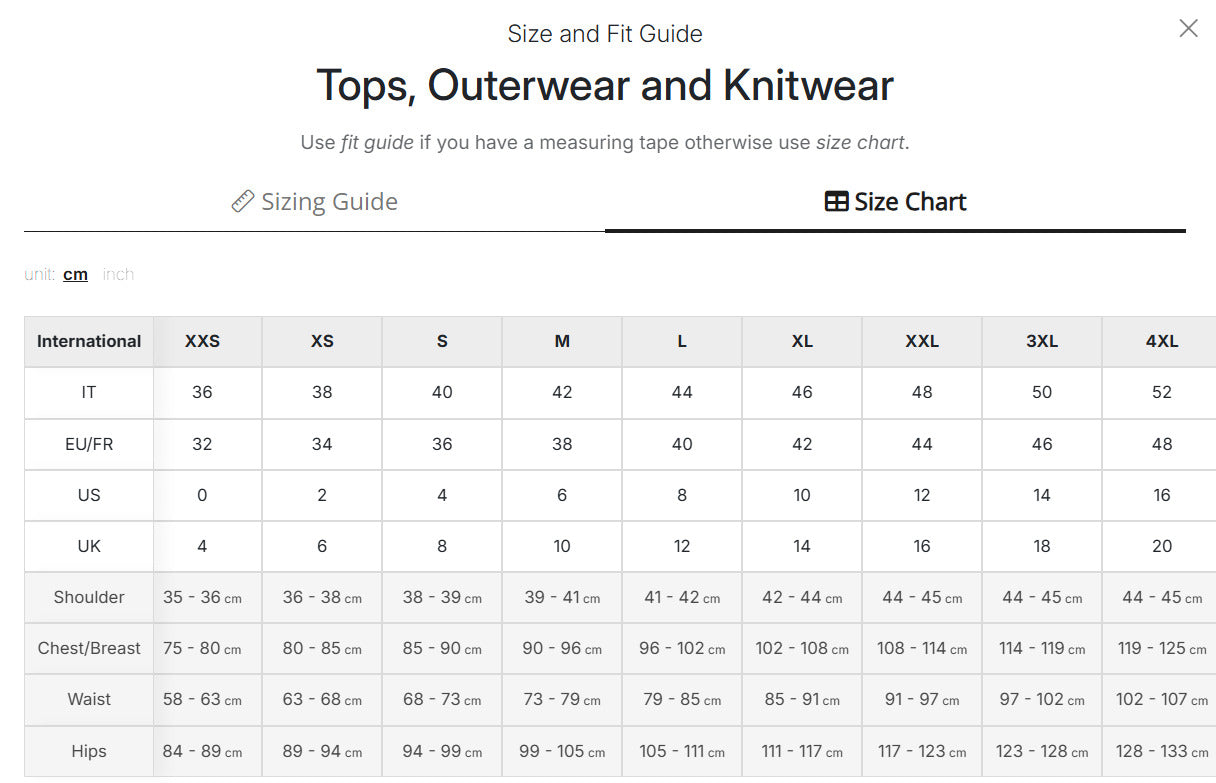Switch units to inch
Viewport: 1216px width, 783px height.
point(118,274)
